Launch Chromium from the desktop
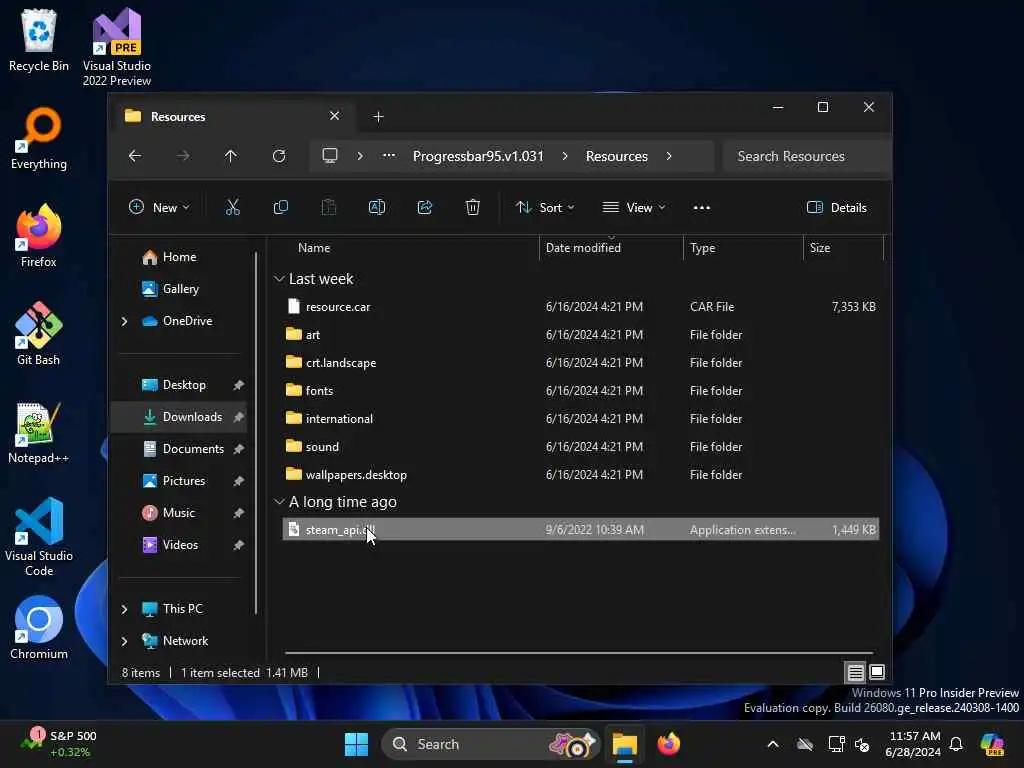 [x=39, y=628]
